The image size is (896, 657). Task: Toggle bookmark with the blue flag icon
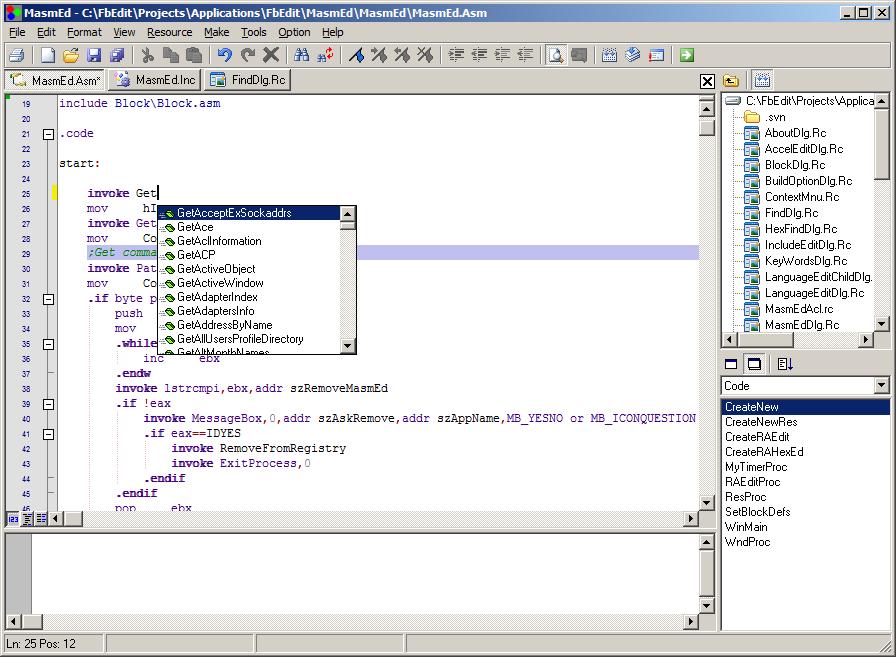point(356,55)
